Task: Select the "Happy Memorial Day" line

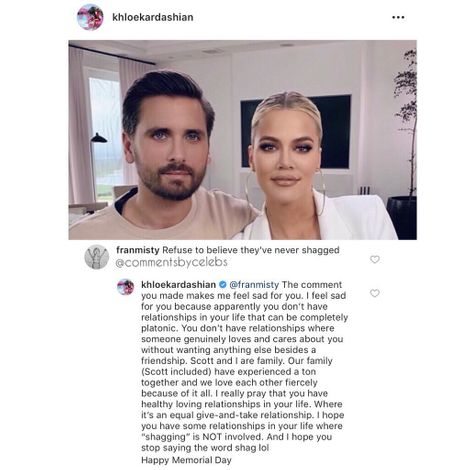Action: tap(186, 460)
